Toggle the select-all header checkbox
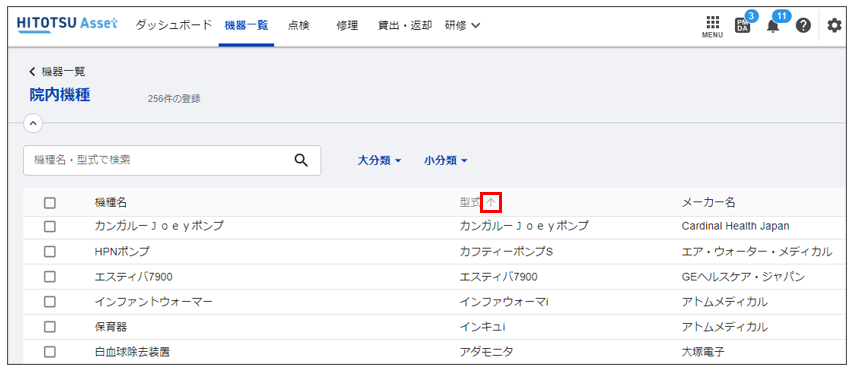This screenshot has width=856, height=368. [50, 203]
